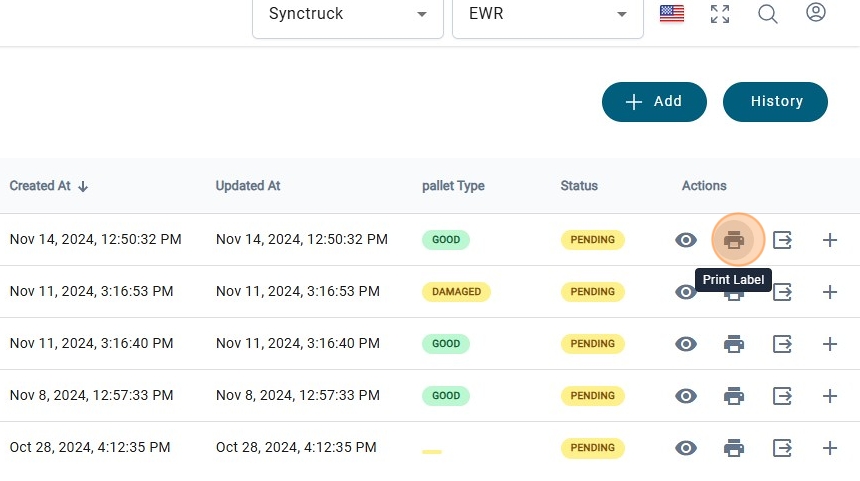
Task: Click the Updated At column header
Action: (x=248, y=186)
